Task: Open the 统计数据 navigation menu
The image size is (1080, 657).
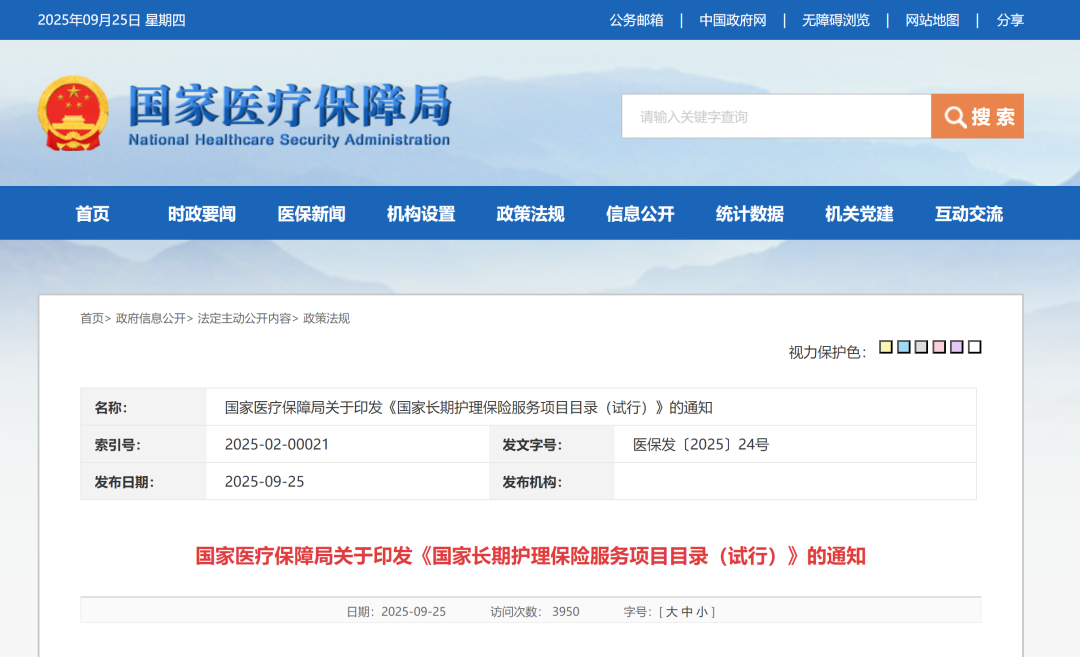Action: click(x=749, y=214)
